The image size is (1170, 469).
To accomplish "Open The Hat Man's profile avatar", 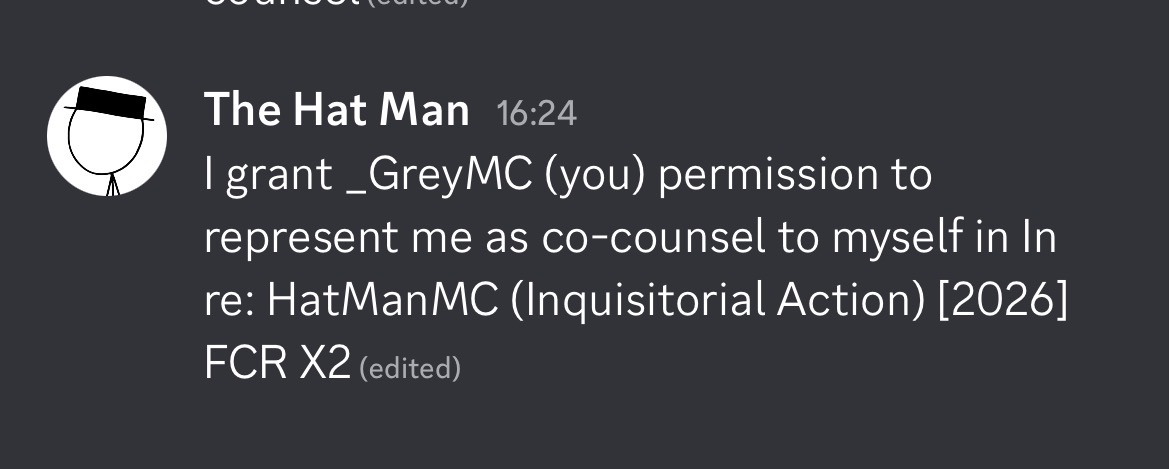I will (x=107, y=136).
